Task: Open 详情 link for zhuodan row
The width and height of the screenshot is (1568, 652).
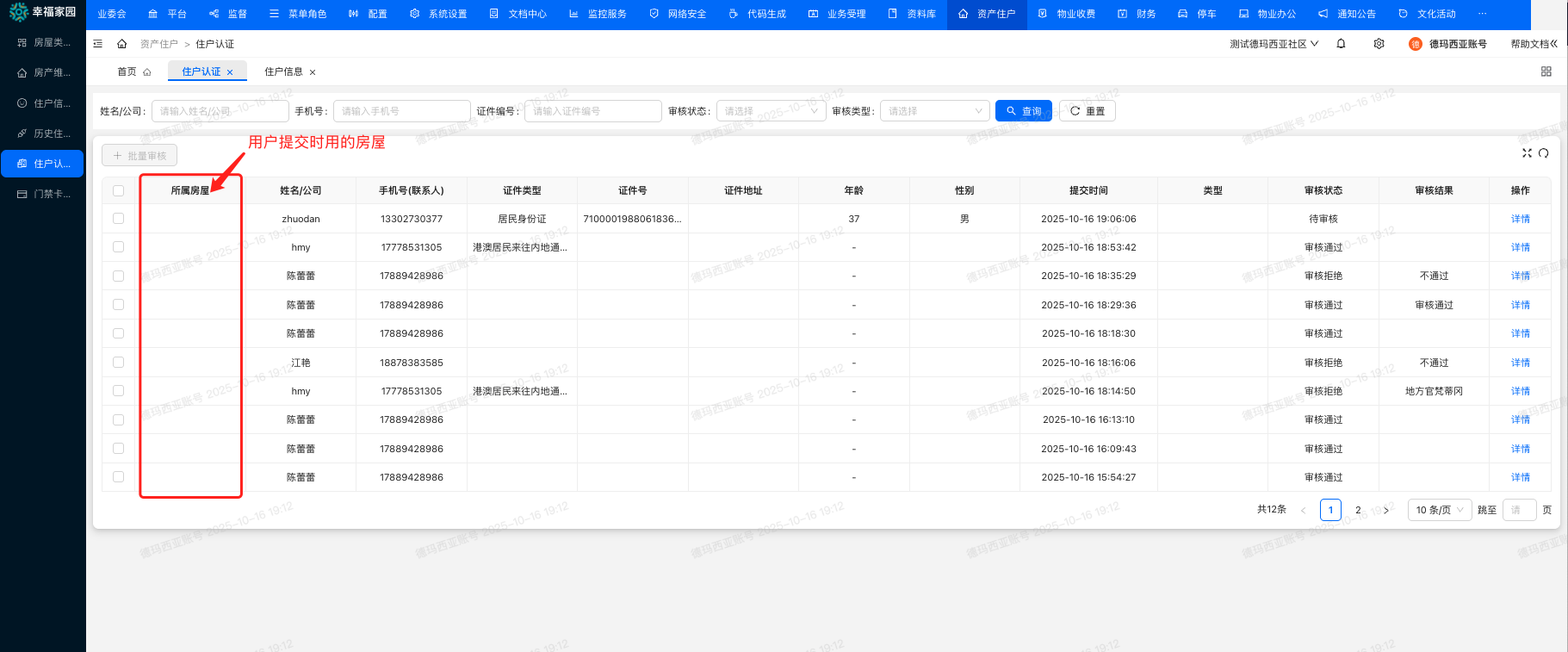Action: point(1520,219)
